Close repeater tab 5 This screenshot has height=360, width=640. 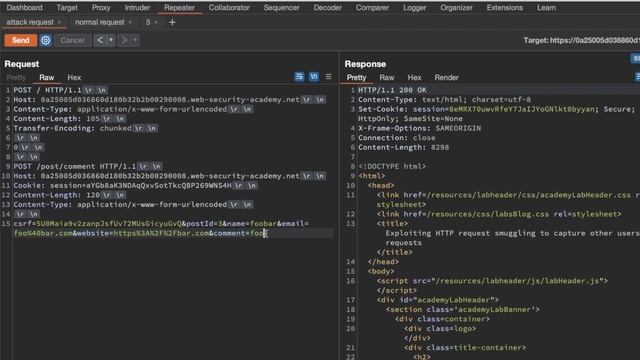156,22
